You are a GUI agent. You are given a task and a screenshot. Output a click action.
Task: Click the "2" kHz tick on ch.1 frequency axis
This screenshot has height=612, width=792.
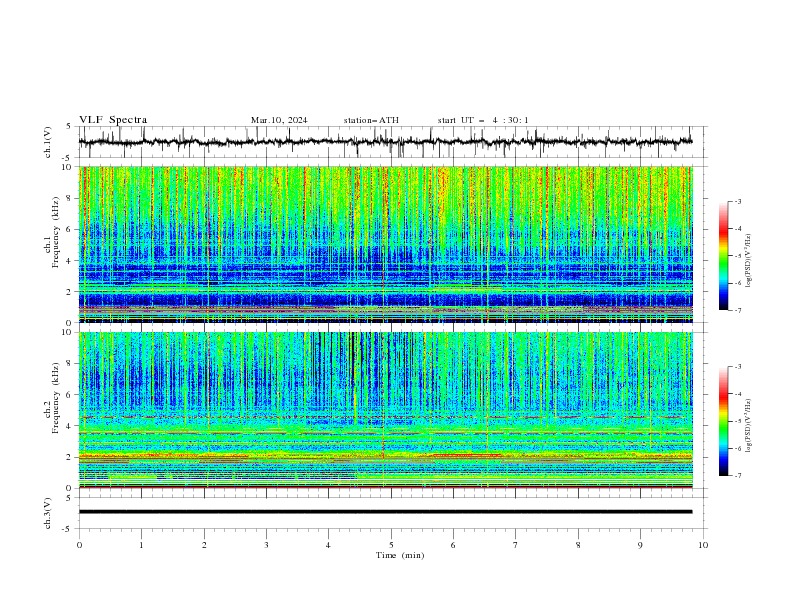click(x=71, y=292)
